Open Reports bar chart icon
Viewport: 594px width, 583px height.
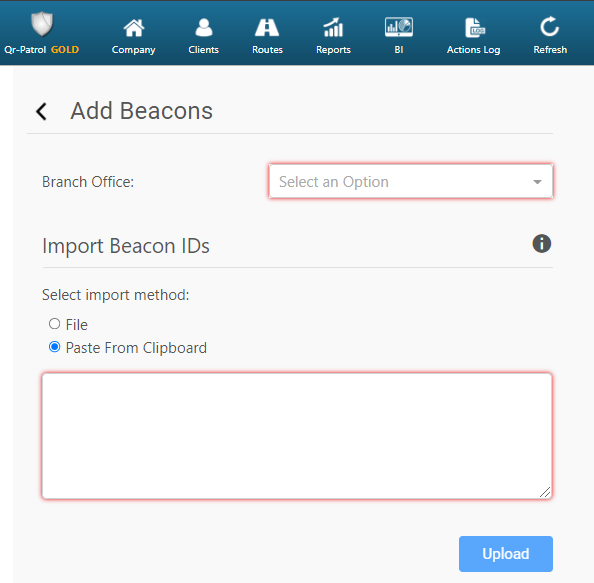point(333,28)
